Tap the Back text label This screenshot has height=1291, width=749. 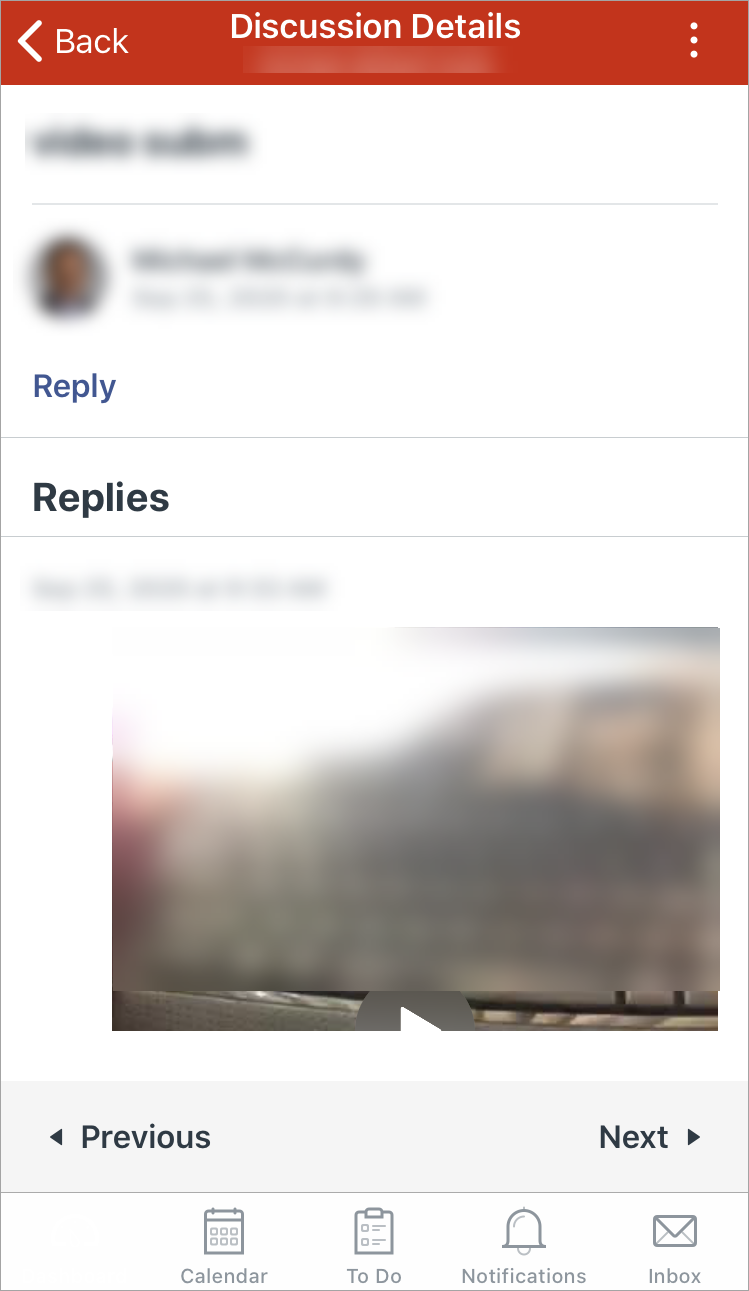coord(92,42)
